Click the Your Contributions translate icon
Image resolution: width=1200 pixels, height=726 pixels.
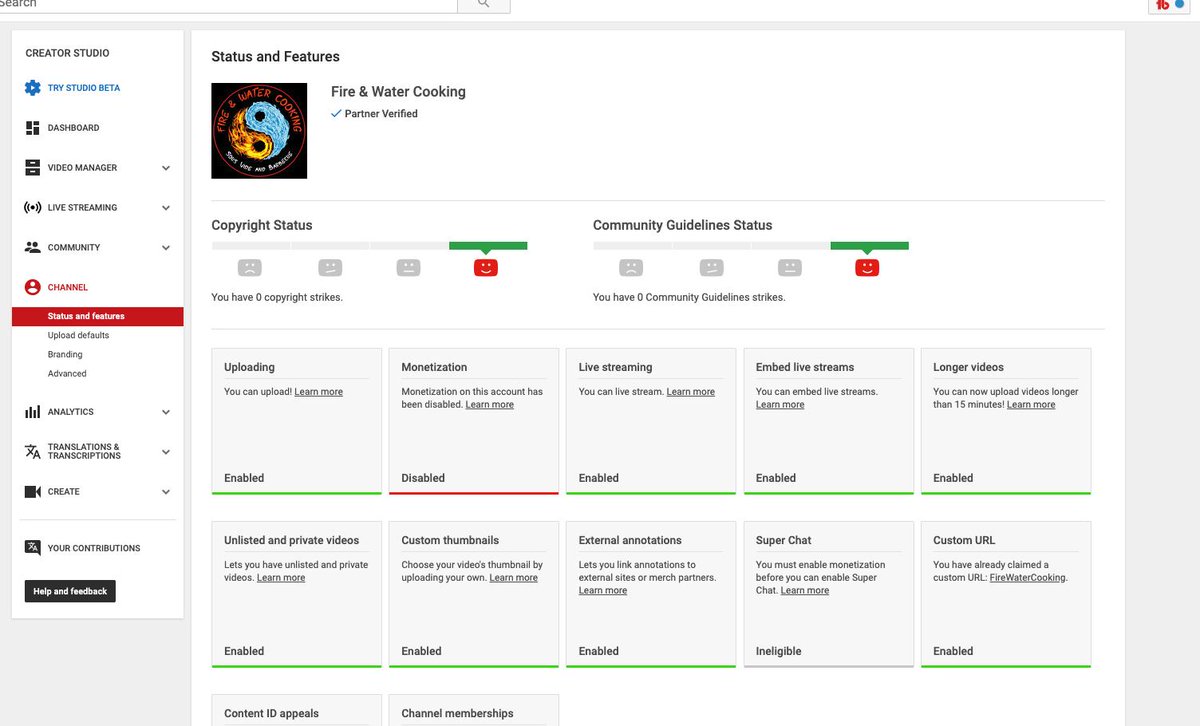pos(33,548)
